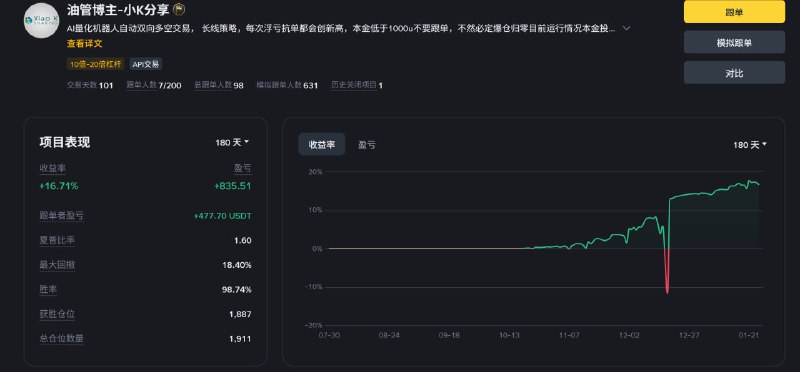Viewport: 800px width, 372px height.
Task: Click the +835.51 profit value
Action: click(x=233, y=186)
